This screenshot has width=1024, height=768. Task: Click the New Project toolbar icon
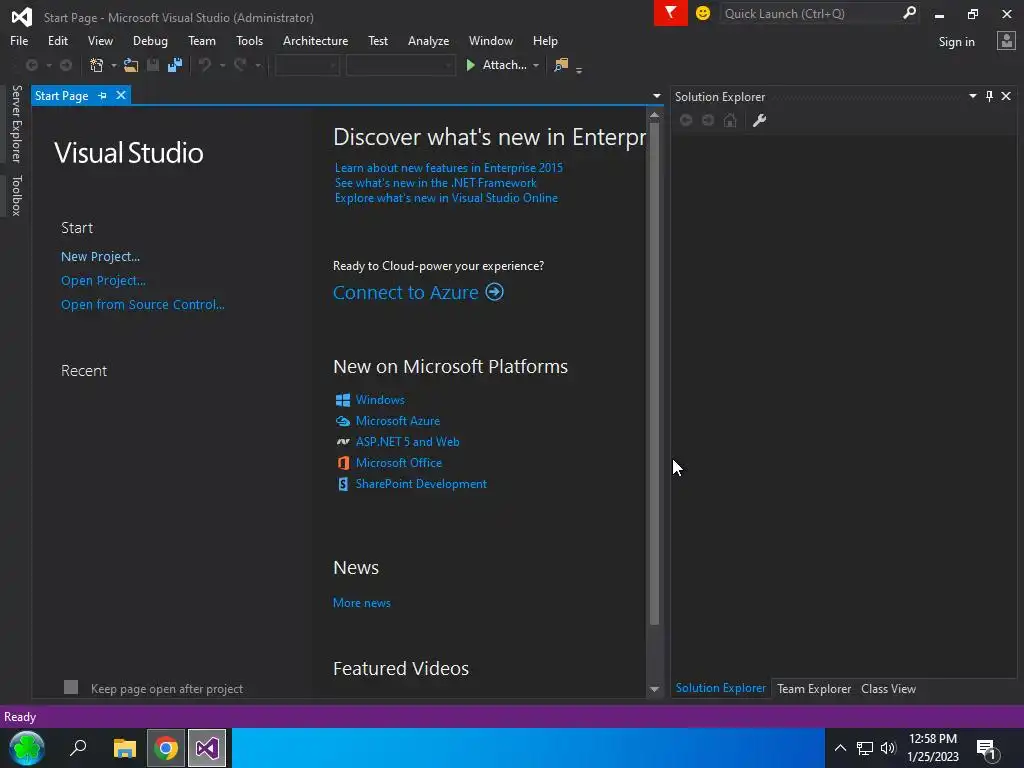pyautogui.click(x=97, y=65)
